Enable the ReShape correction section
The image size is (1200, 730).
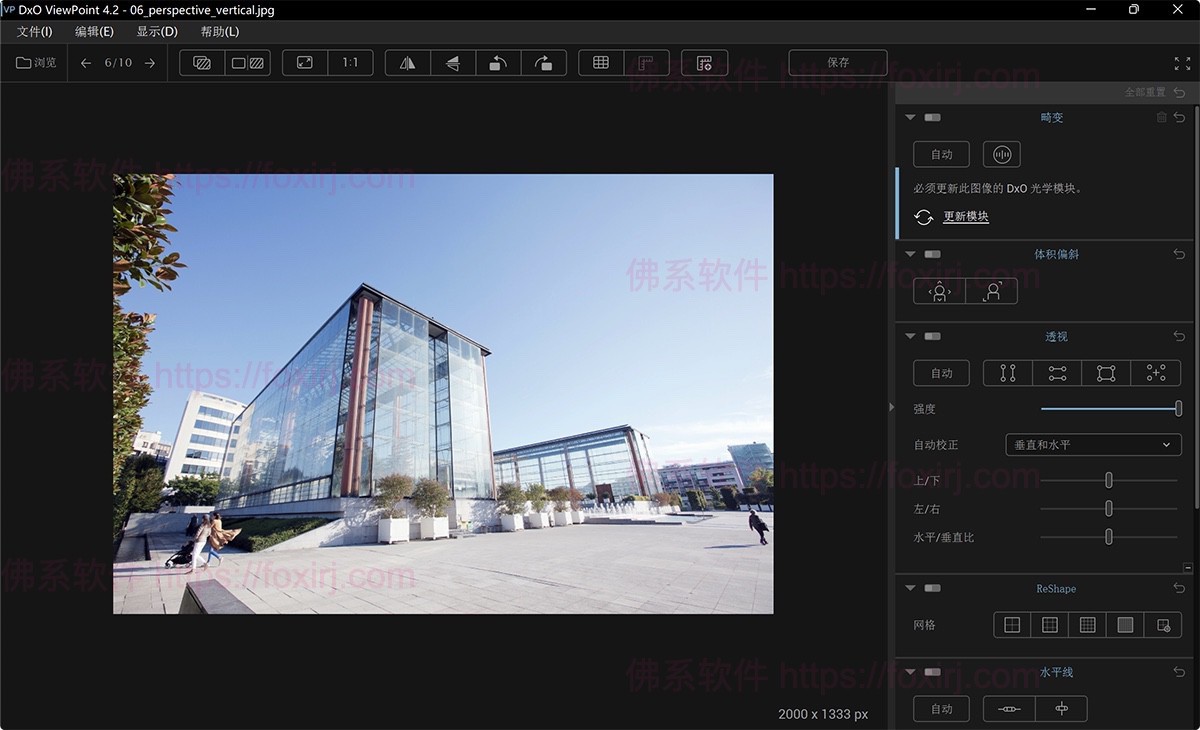tap(931, 588)
